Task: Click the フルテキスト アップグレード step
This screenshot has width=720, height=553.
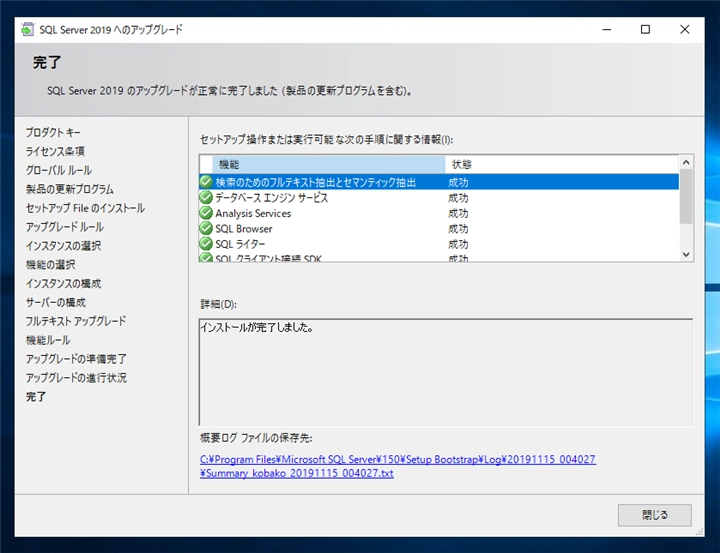Action: (75, 321)
